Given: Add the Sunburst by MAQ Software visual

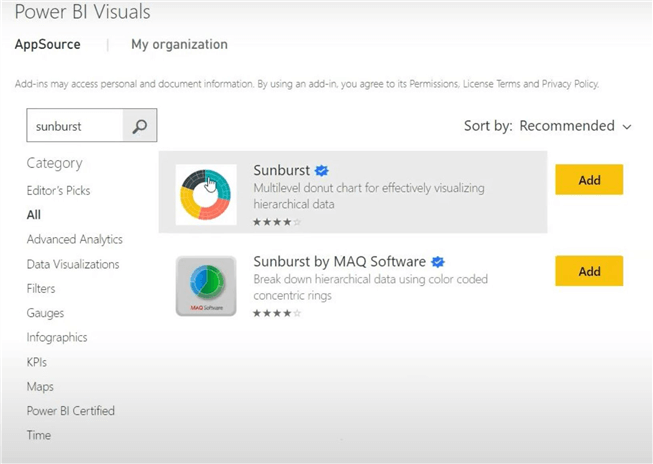Looking at the screenshot, I should [589, 271].
